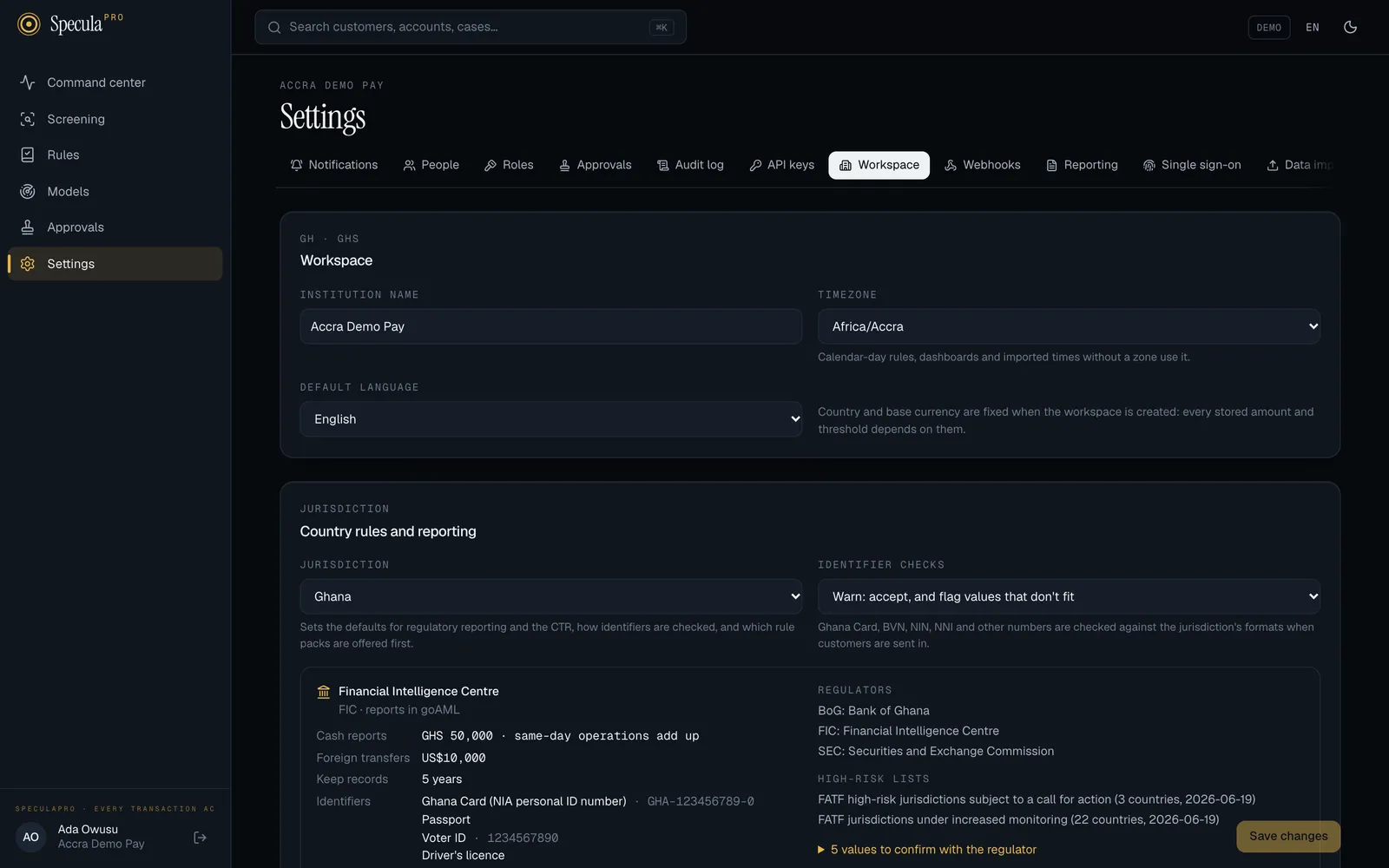Click the Ada Owusu user name

click(x=88, y=830)
